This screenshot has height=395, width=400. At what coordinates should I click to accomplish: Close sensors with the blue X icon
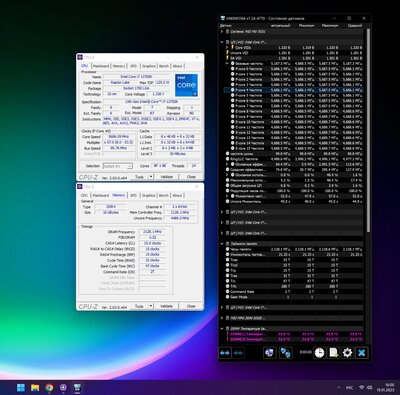(x=362, y=353)
